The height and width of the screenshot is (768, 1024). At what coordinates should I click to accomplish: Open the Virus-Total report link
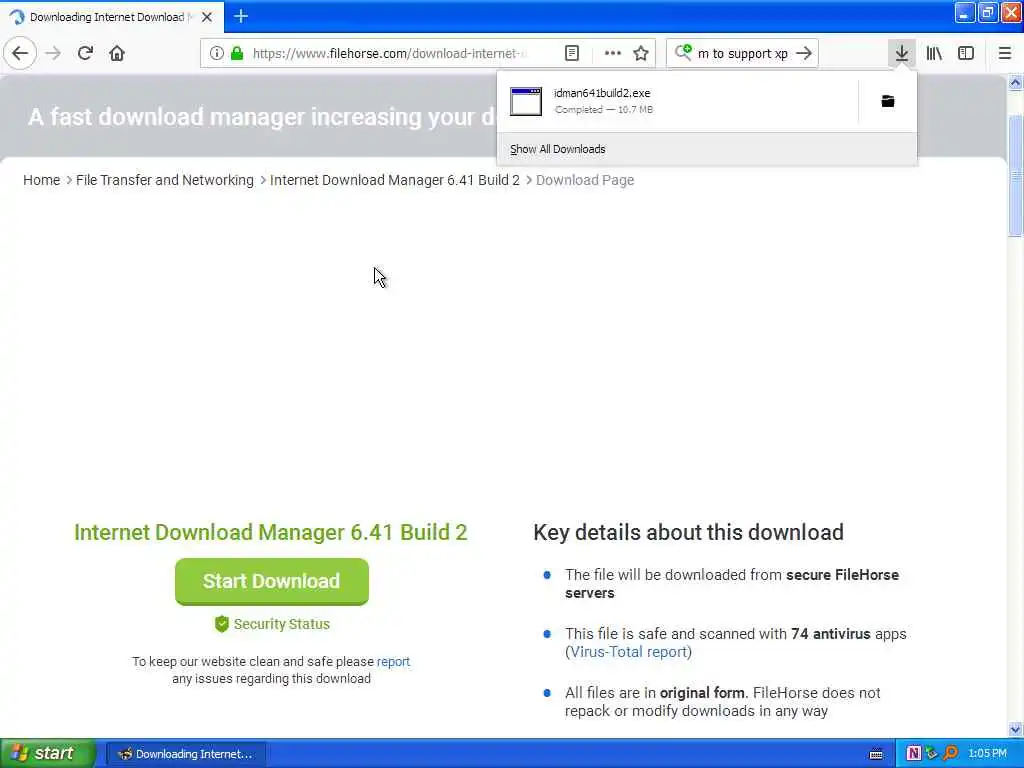point(628,652)
